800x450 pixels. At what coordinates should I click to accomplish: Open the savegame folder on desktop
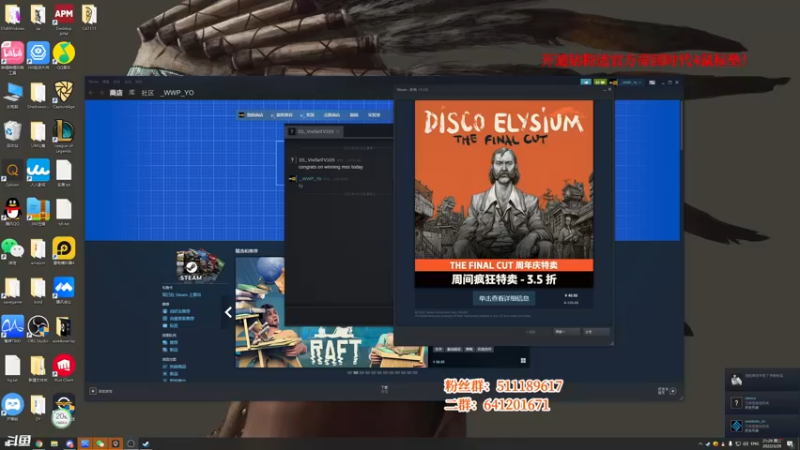coord(12,290)
